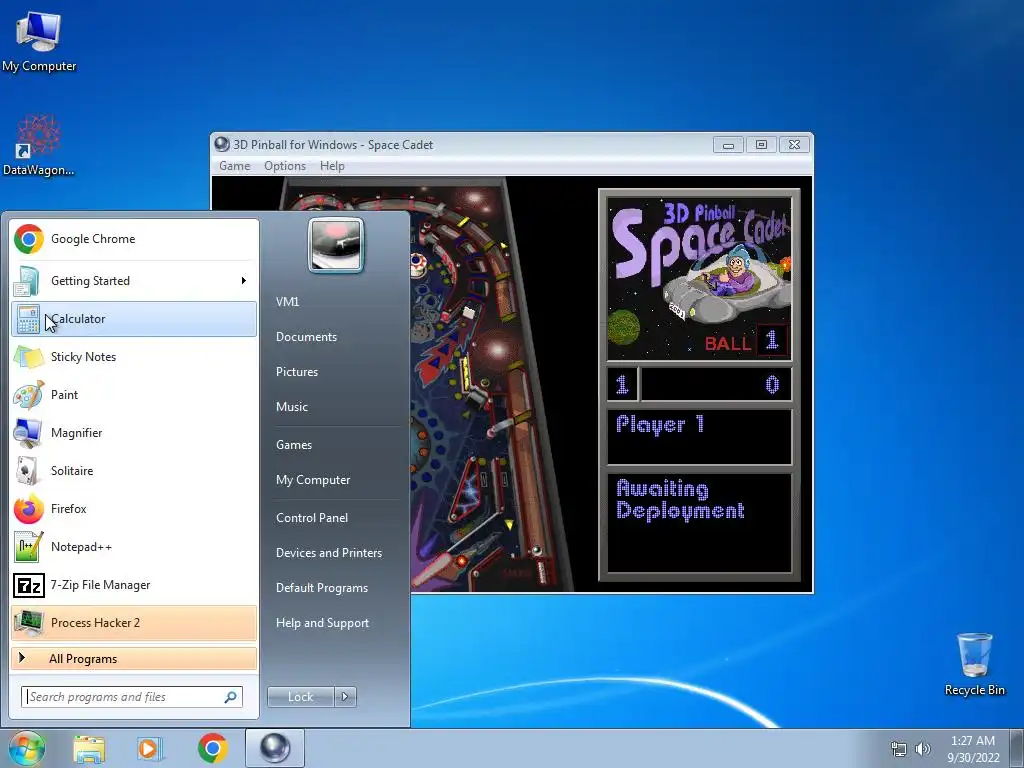Open Firefox icon in Start menu
Viewport: 1024px width, 768px height.
(28, 509)
